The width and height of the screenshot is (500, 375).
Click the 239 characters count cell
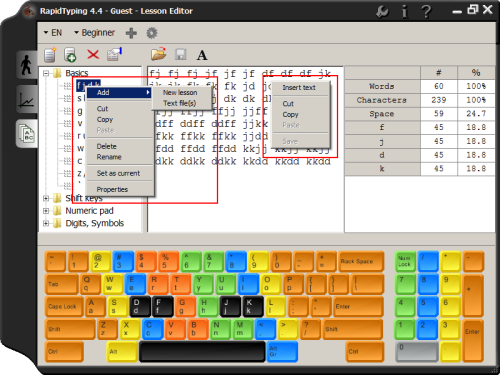439,100
